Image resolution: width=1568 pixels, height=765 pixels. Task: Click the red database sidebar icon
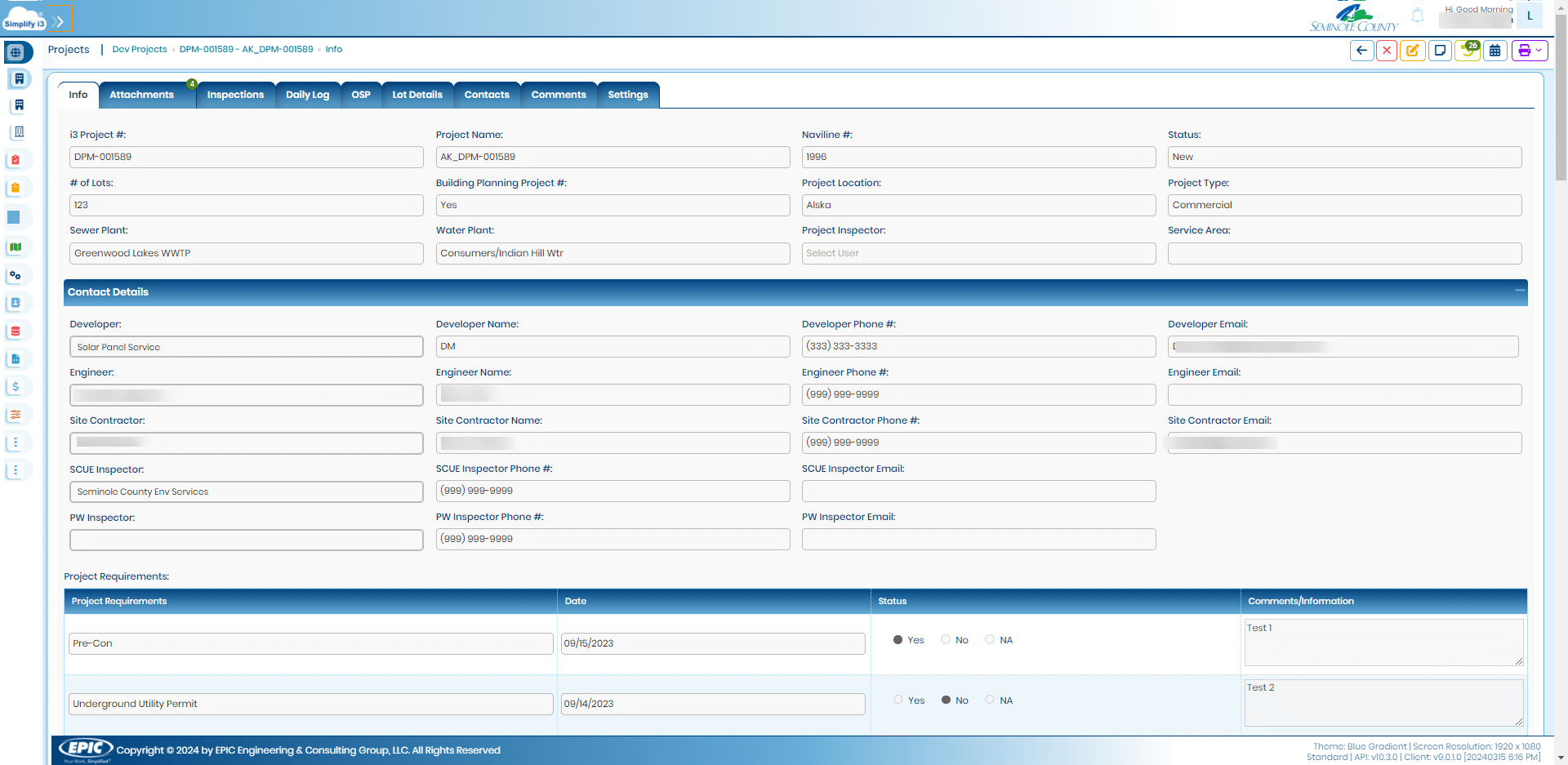click(16, 331)
